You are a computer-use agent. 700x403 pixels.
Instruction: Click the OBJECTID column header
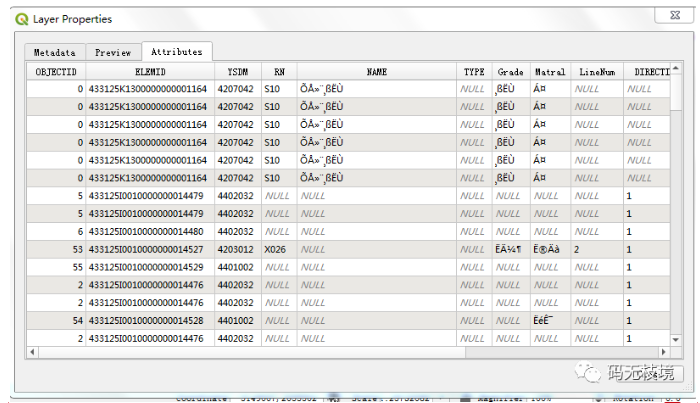[x=56, y=72]
